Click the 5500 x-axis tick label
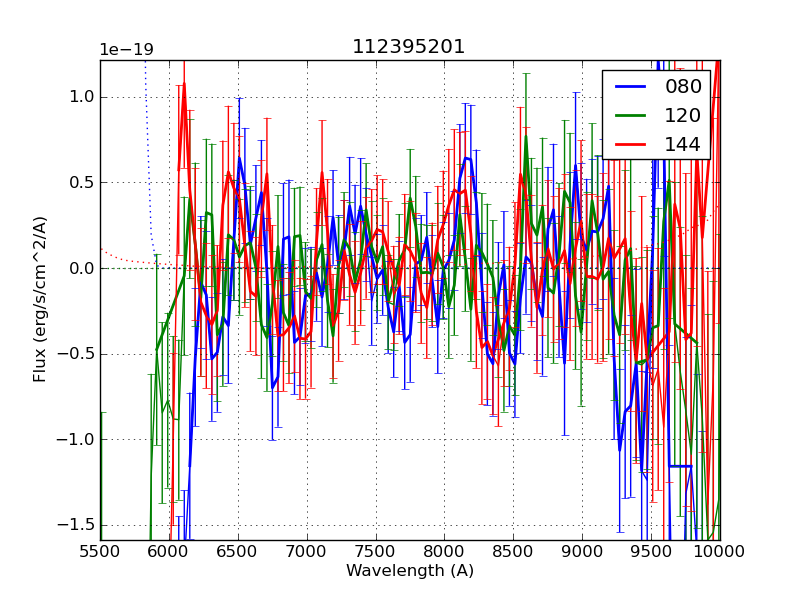800x600 pixels. click(x=100, y=551)
